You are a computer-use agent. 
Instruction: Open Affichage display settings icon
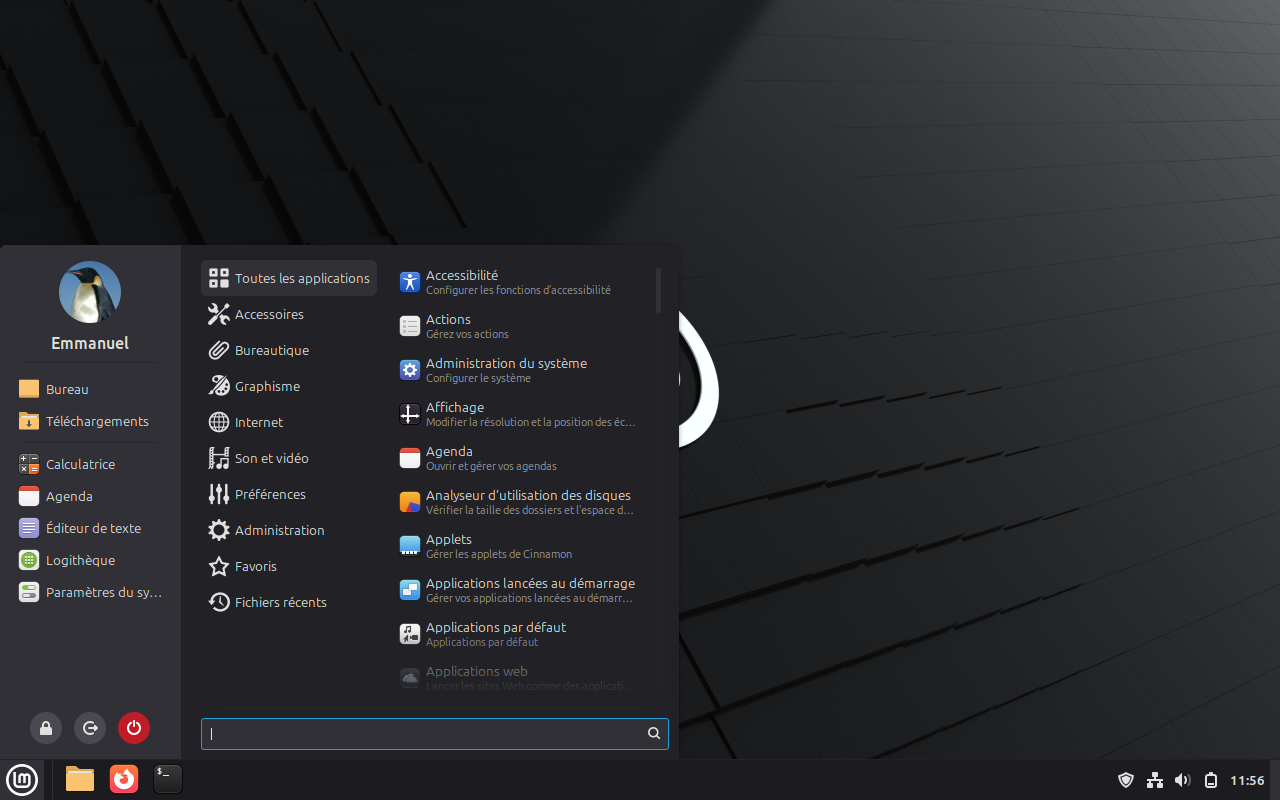point(410,414)
